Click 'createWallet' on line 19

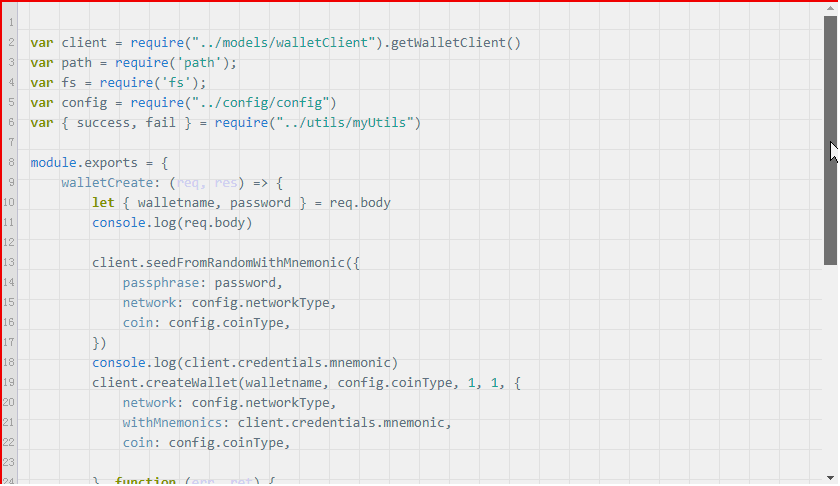192,383
